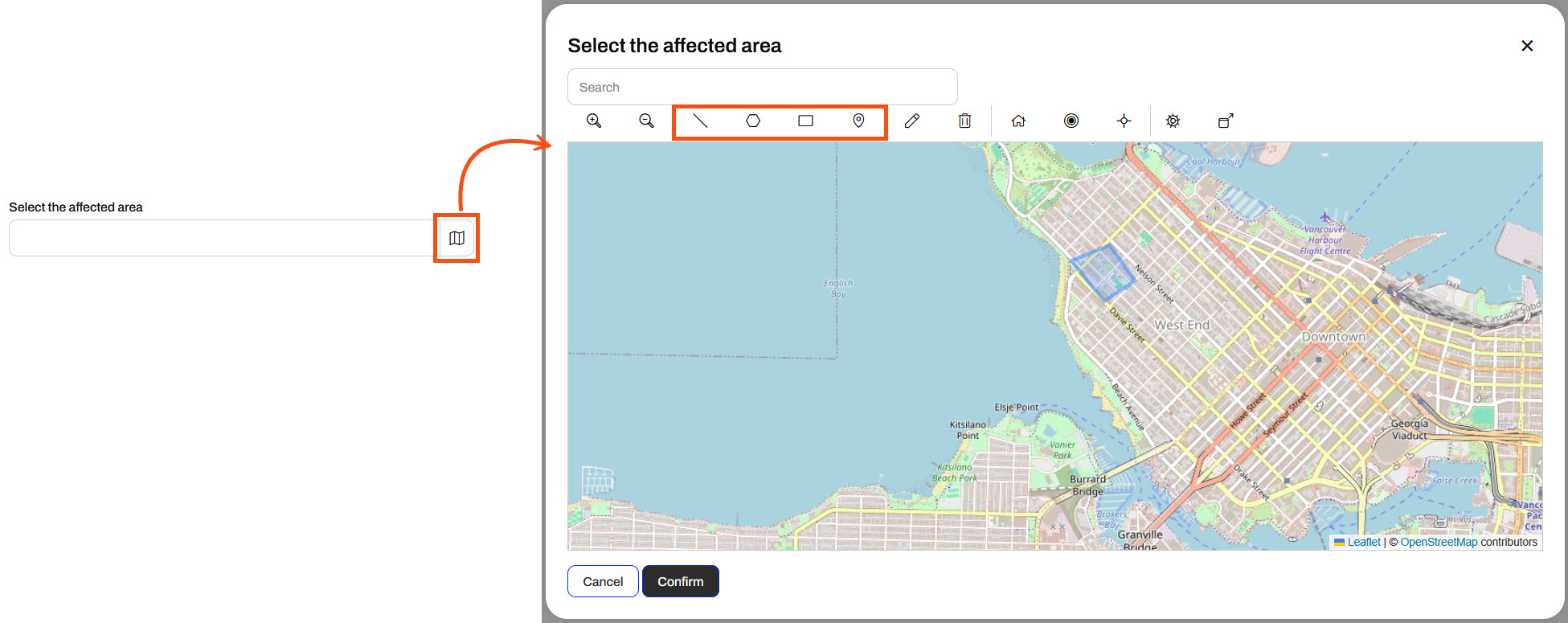Select the rectangle drawing tool
The height and width of the screenshot is (623, 1568).
[x=805, y=121]
